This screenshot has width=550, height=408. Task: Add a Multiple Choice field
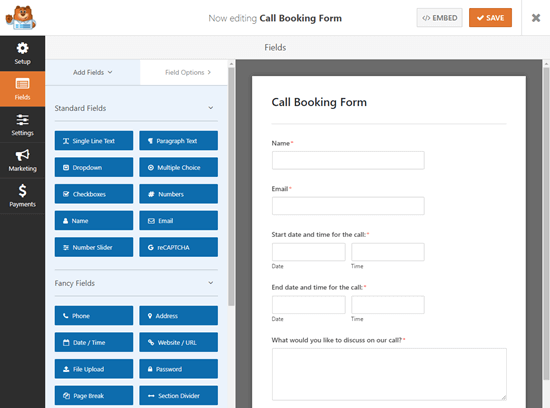click(179, 167)
